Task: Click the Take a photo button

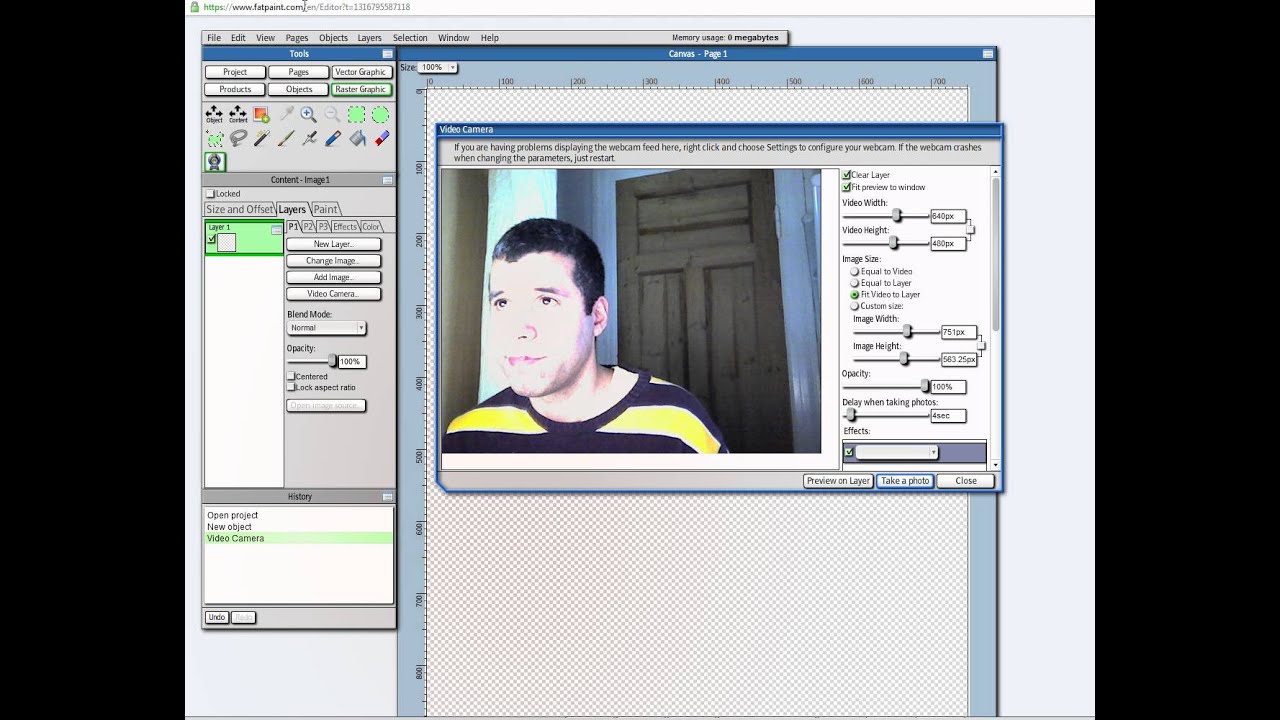Action: coord(905,481)
